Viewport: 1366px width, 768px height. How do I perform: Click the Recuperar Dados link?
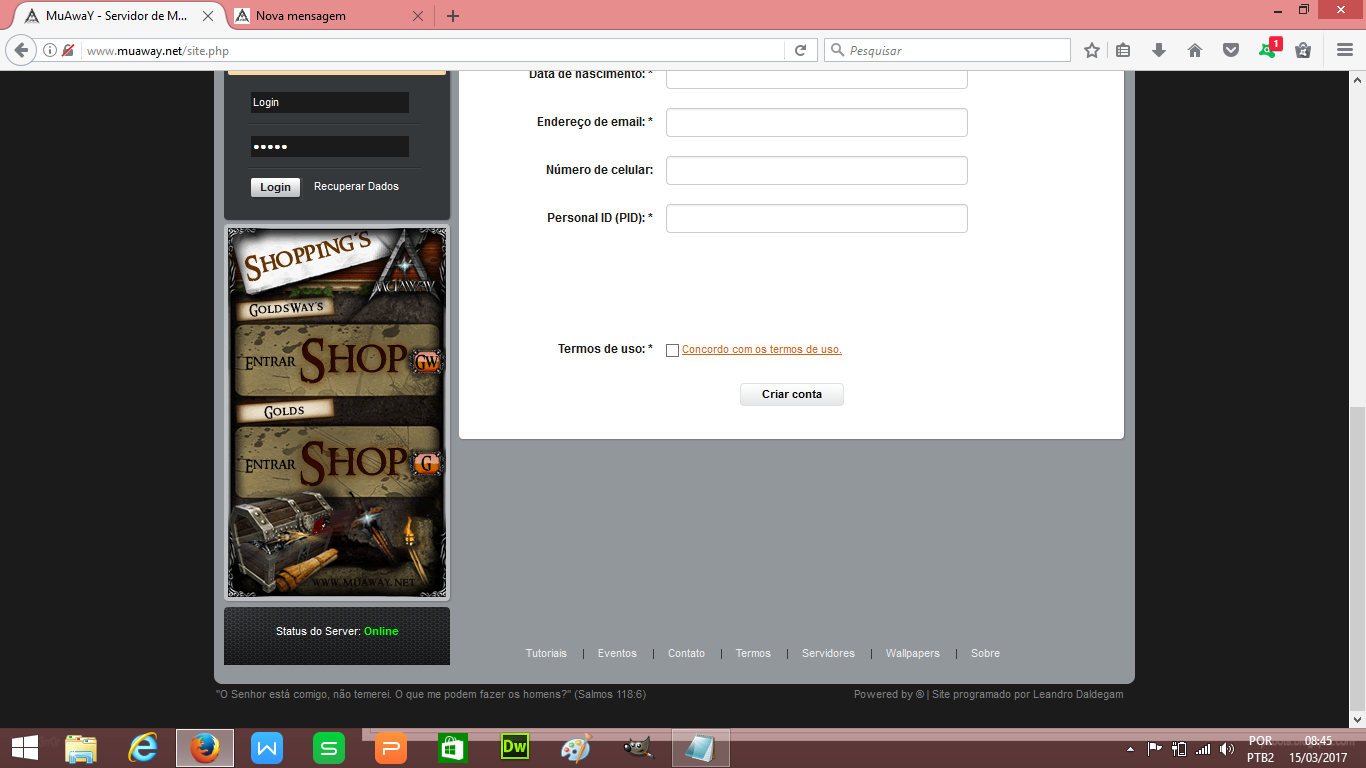[356, 186]
